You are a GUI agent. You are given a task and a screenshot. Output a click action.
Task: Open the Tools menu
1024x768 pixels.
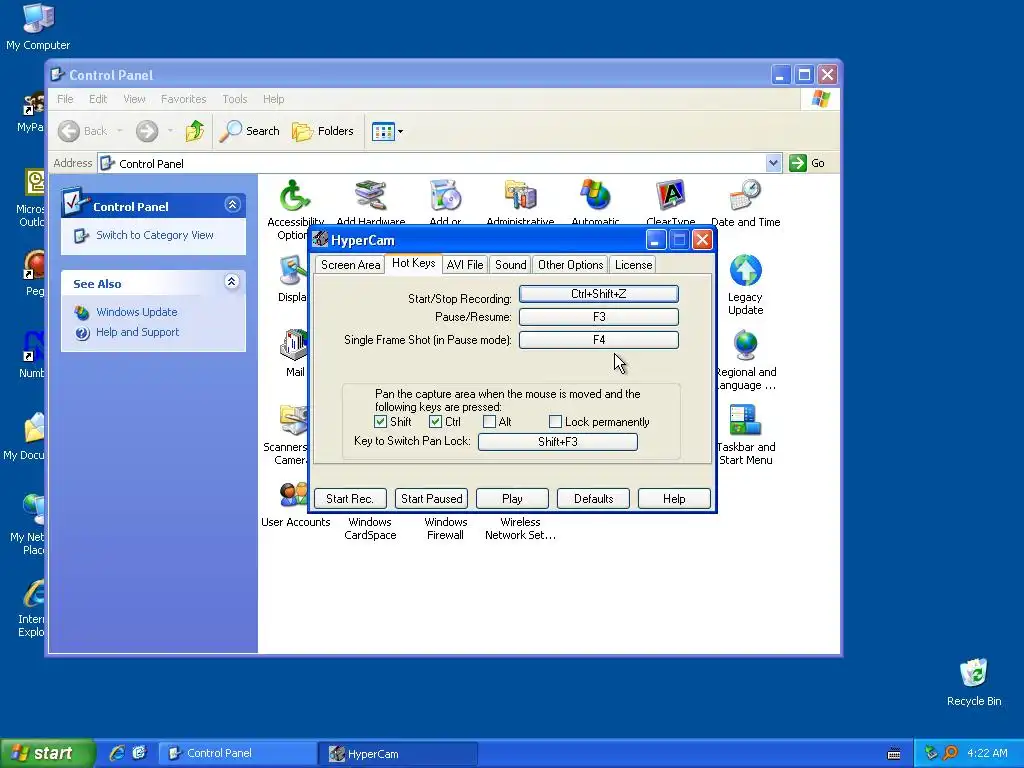234,99
